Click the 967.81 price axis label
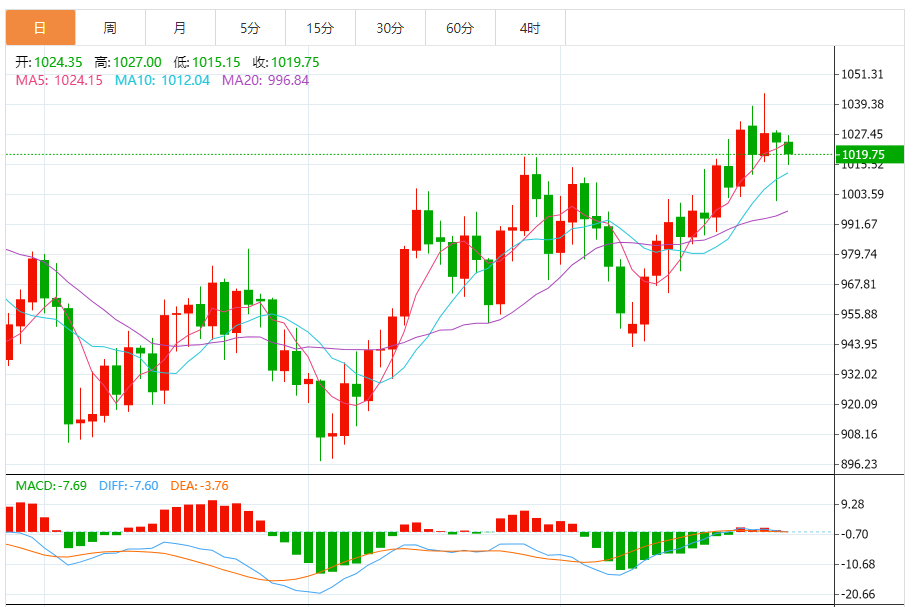 point(859,284)
